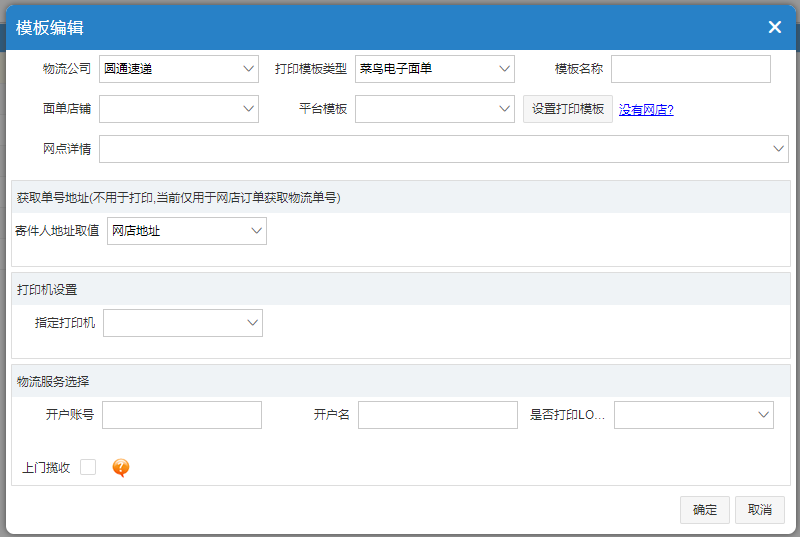
Task: Expand the 平台模板 dropdown
Action: click(435, 109)
